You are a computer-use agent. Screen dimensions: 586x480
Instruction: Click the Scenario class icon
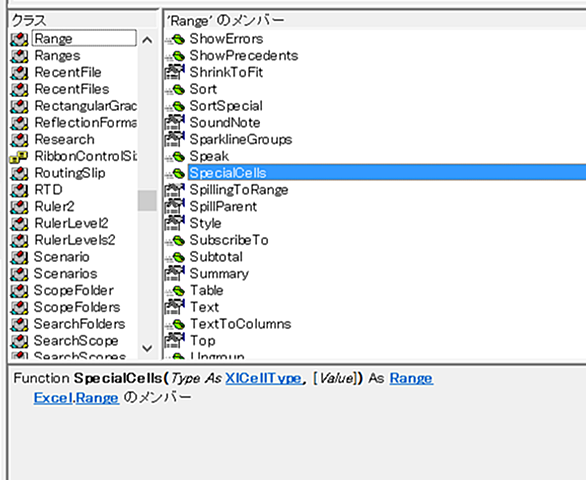tap(19, 257)
